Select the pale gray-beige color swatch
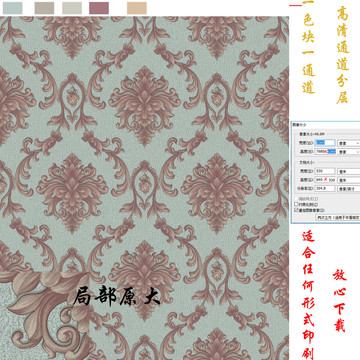Screen dimensions: 360x360 72,8
